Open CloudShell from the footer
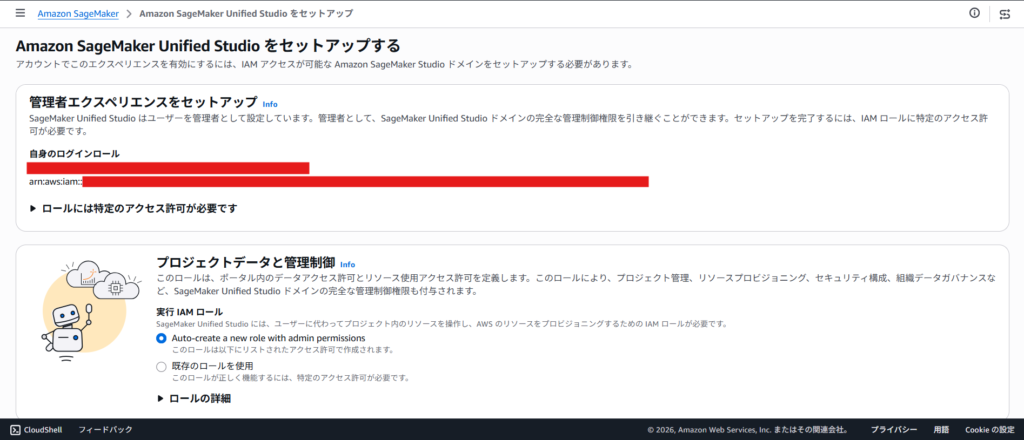Viewport: 1024px width, 440px height. (36, 430)
